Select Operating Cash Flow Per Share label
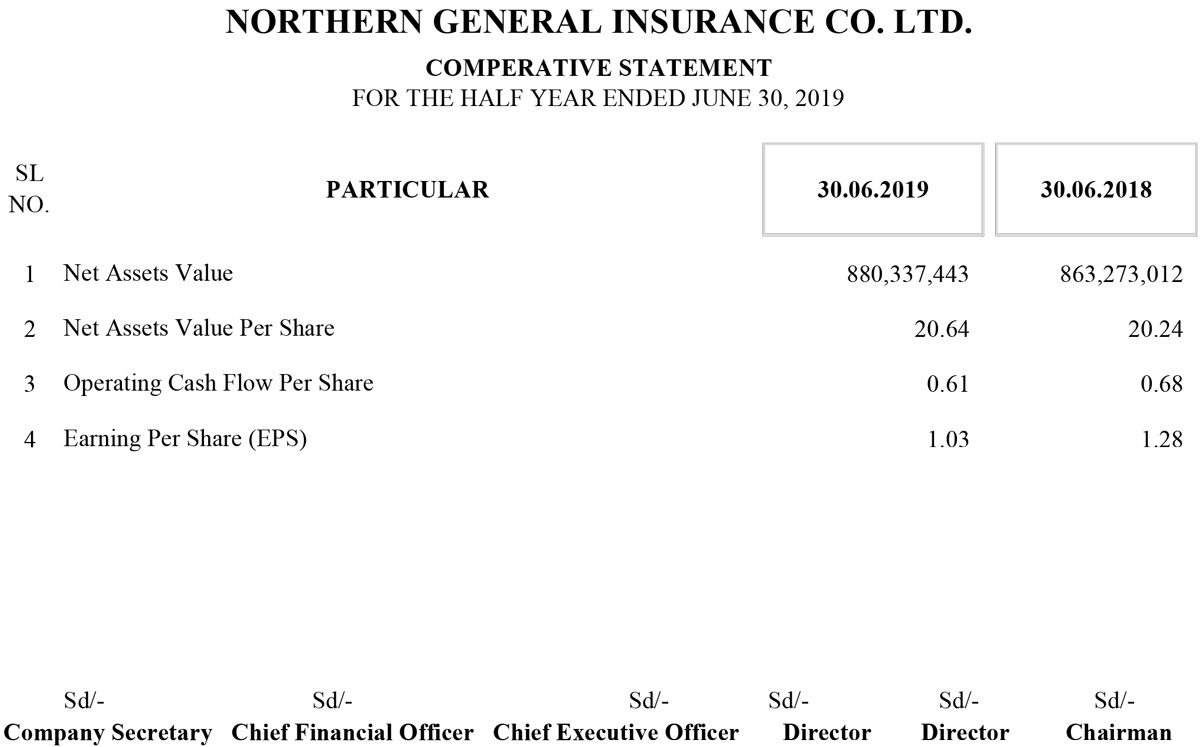Screen dimensions: 1200x747 pyautogui.click(x=218, y=383)
